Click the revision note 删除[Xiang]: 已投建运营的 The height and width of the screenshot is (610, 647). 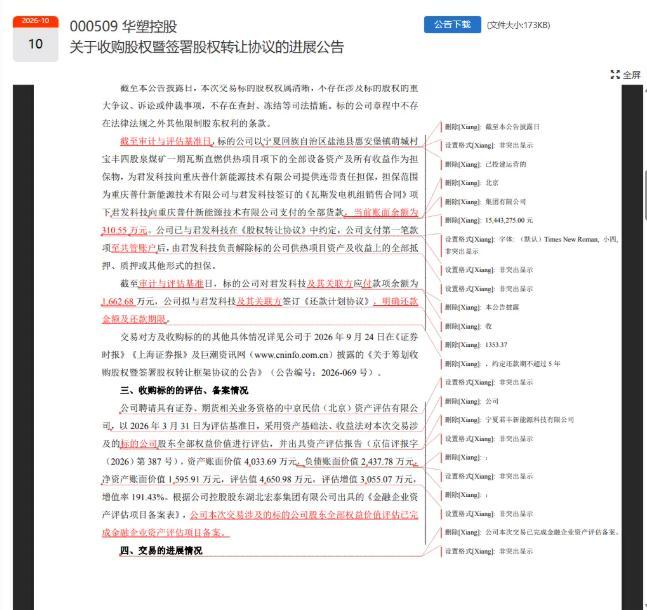(x=485, y=164)
